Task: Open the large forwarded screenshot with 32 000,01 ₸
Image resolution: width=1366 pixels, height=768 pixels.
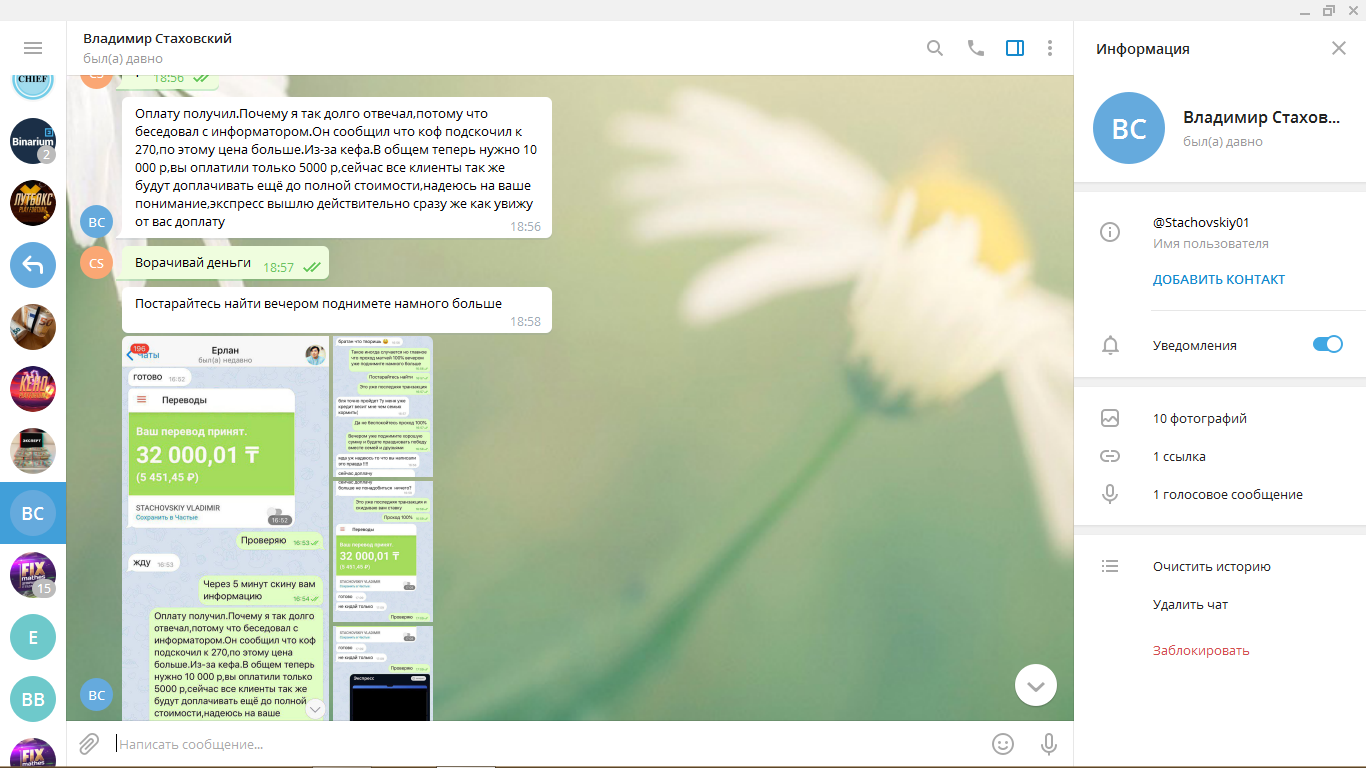Action: click(225, 528)
